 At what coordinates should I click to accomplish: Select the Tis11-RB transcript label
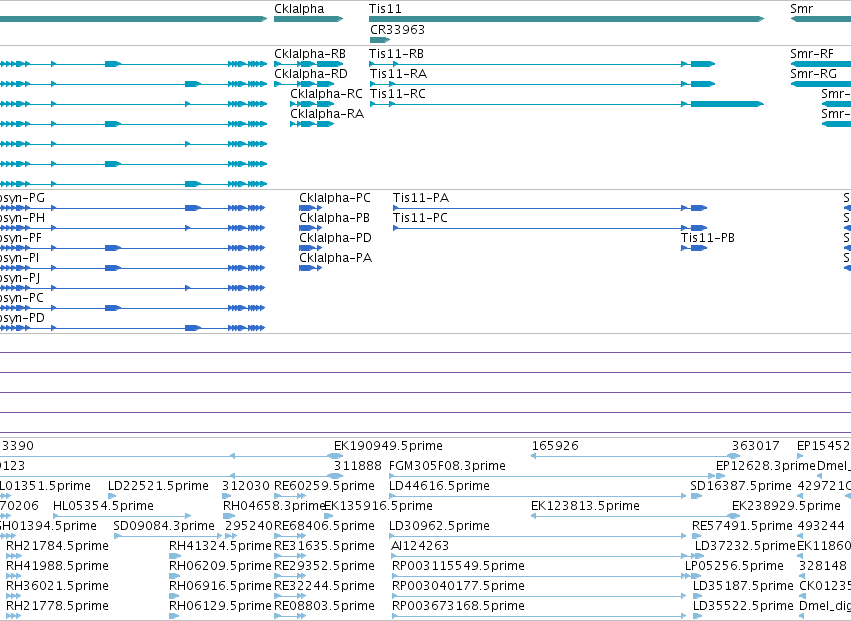pos(396,54)
